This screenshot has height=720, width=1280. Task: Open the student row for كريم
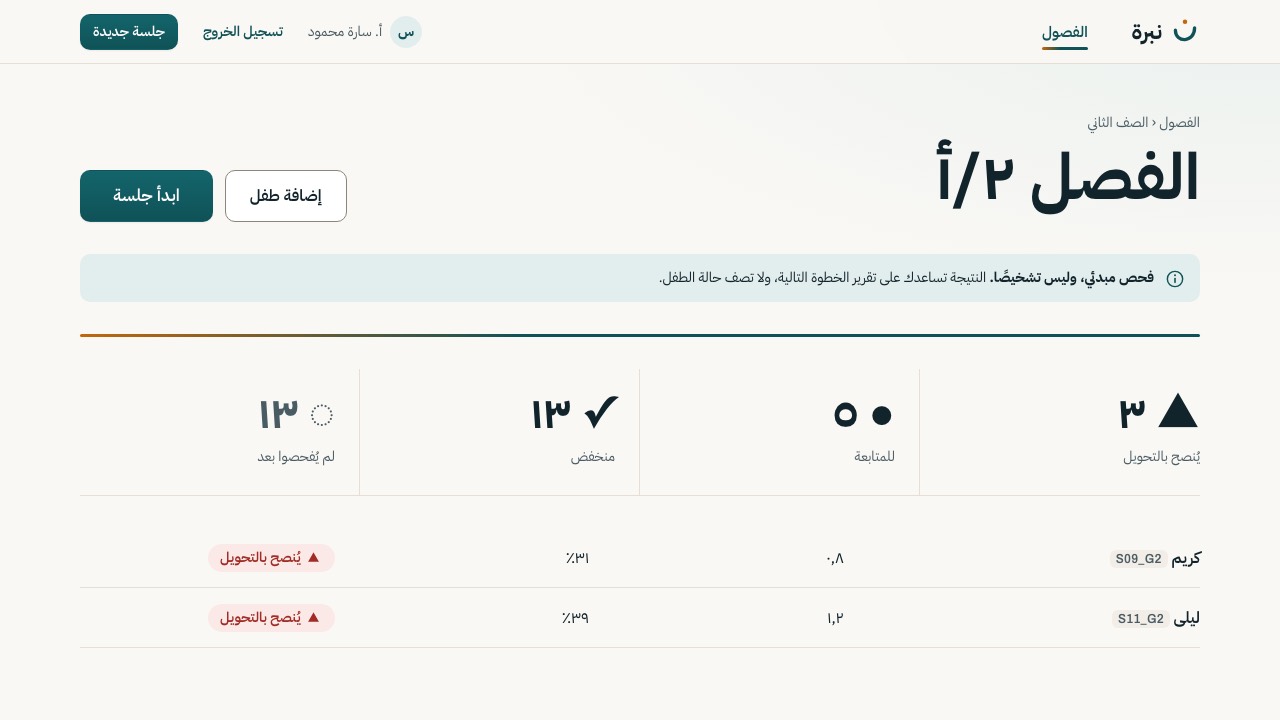[x=640, y=558]
